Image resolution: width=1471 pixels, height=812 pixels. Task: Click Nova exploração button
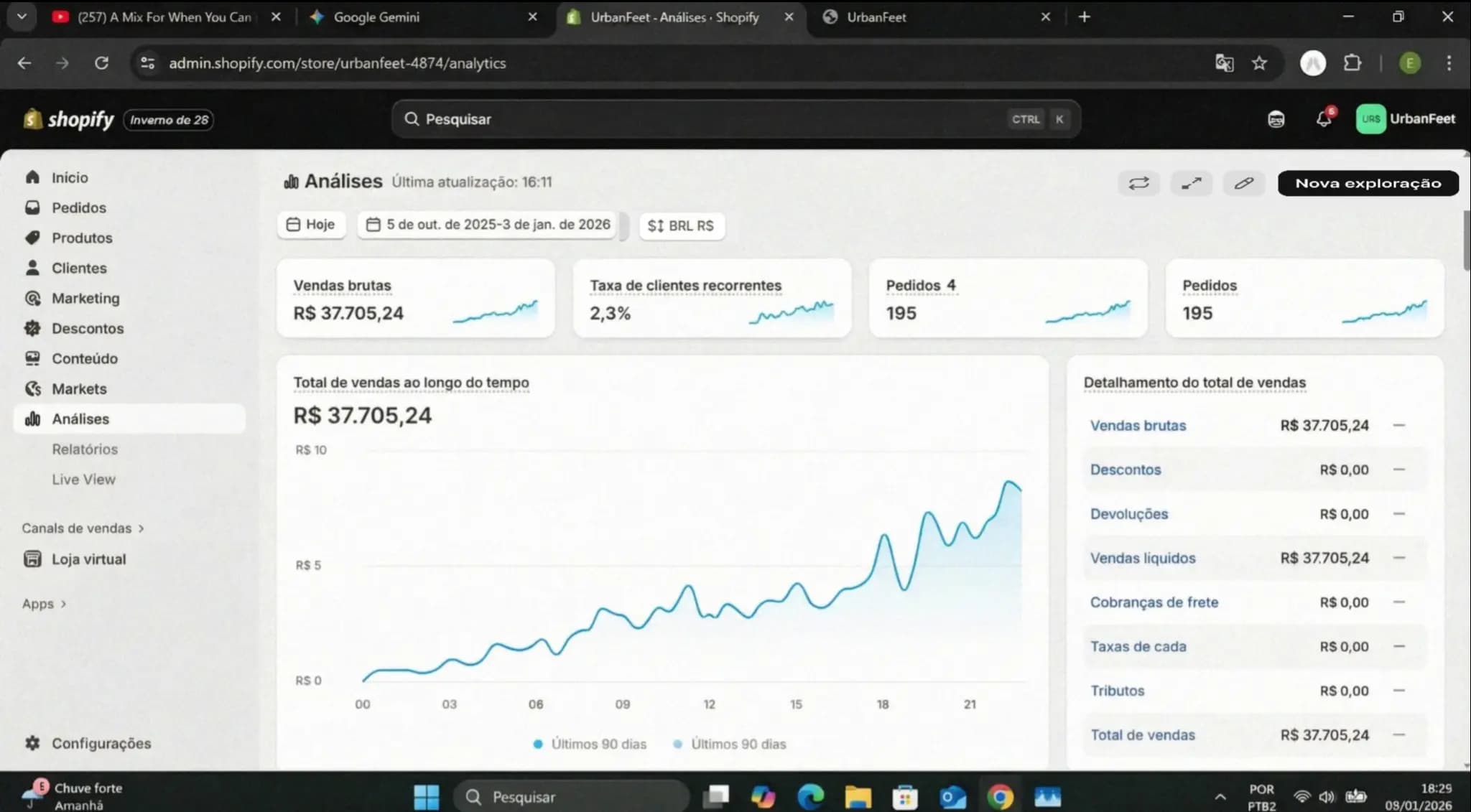[x=1368, y=183]
